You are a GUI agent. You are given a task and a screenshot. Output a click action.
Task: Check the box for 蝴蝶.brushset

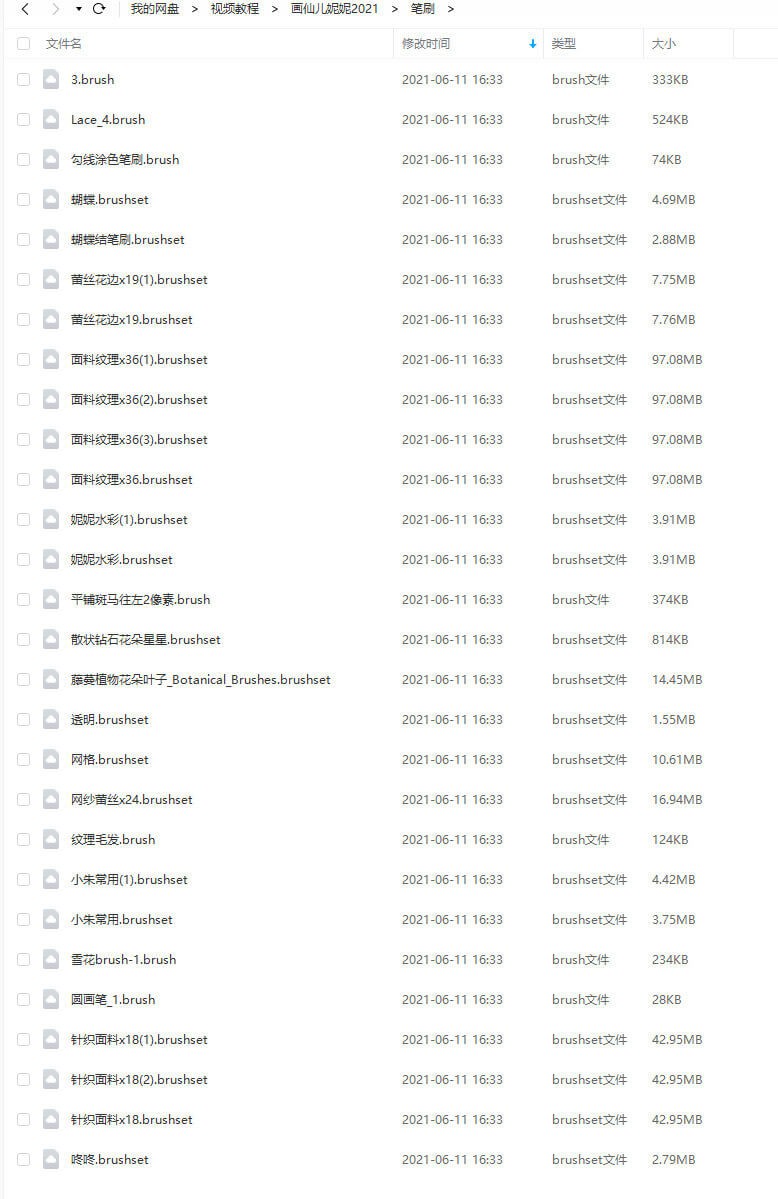click(x=24, y=200)
